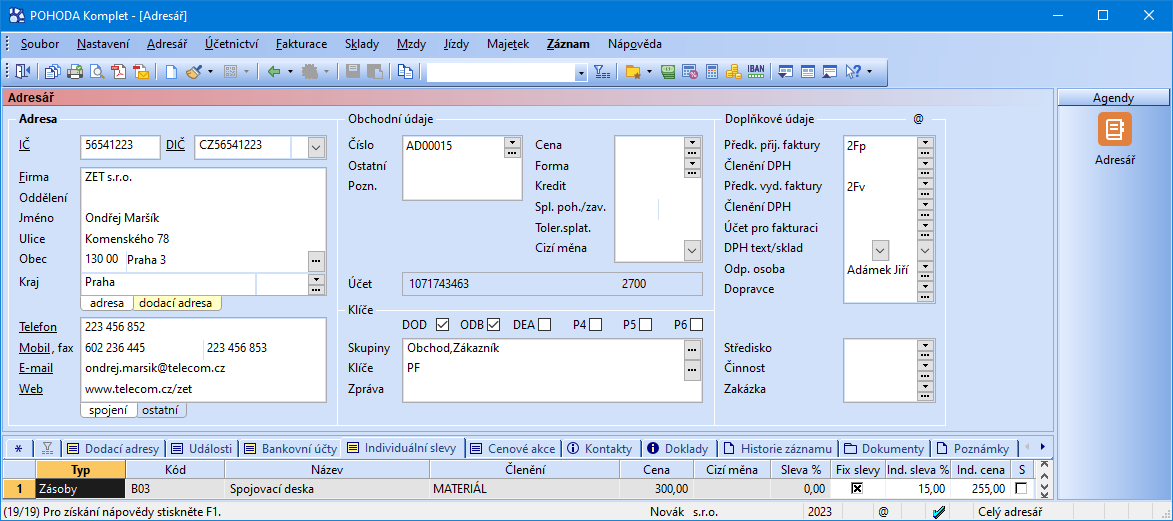This screenshot has width=1173, height=521.
Task: Open Adresář agenda icon in Agendy panel
Action: point(1114,129)
